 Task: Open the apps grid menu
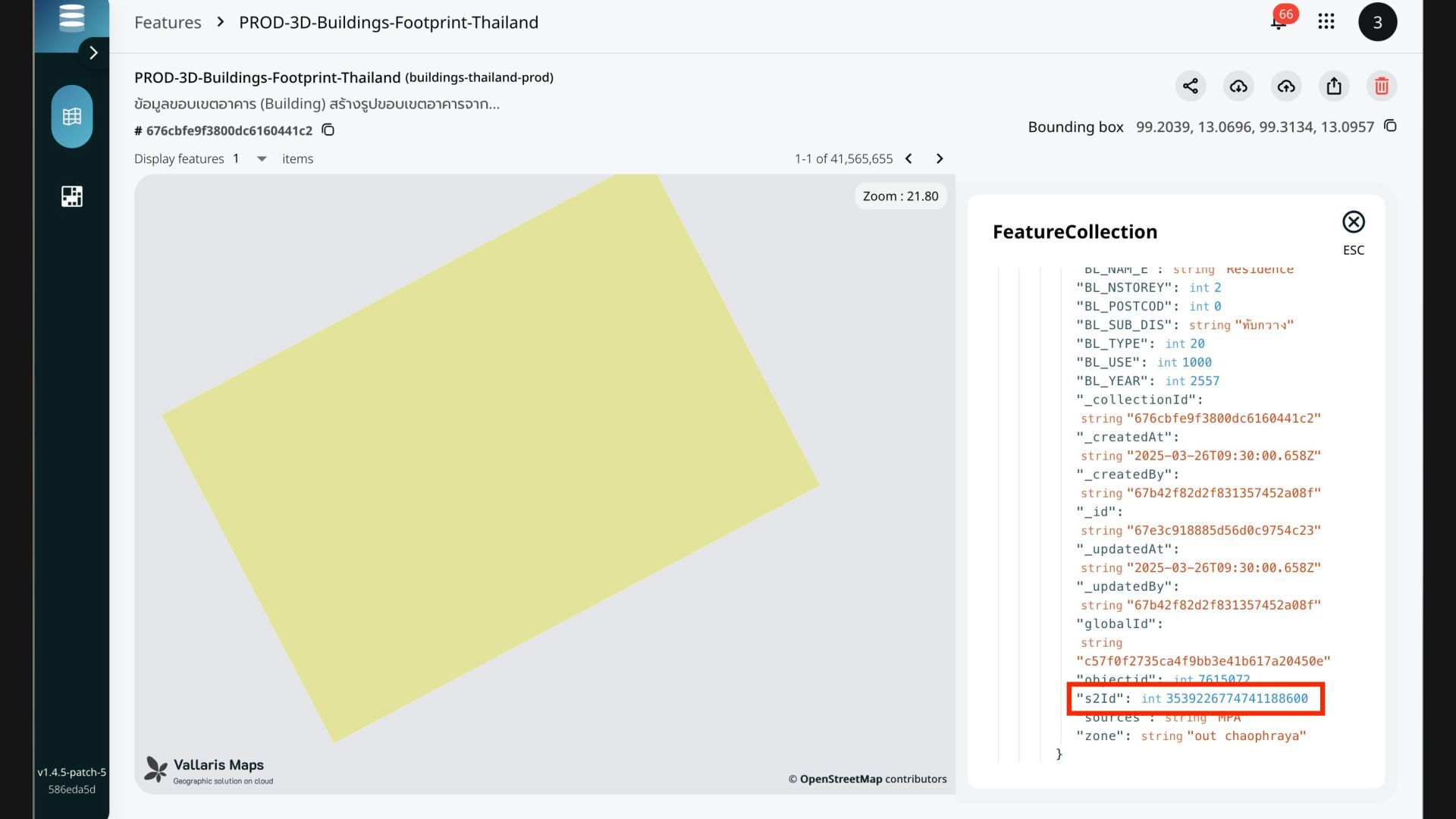pyautogui.click(x=1326, y=22)
